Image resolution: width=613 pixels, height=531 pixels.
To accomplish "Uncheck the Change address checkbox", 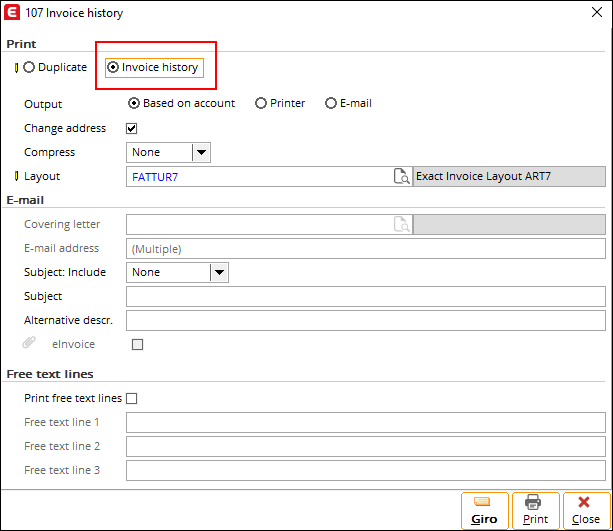I will coord(132,128).
